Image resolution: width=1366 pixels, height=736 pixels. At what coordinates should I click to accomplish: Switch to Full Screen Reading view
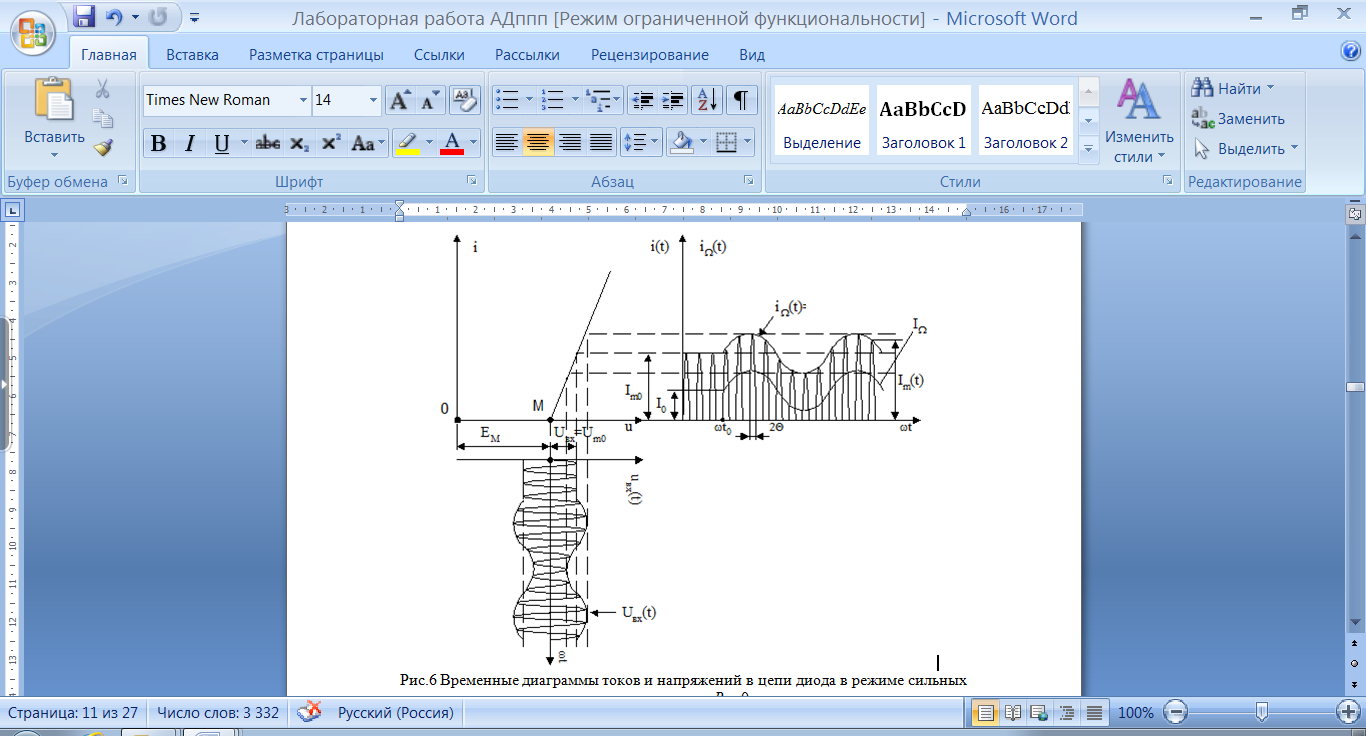point(1013,713)
